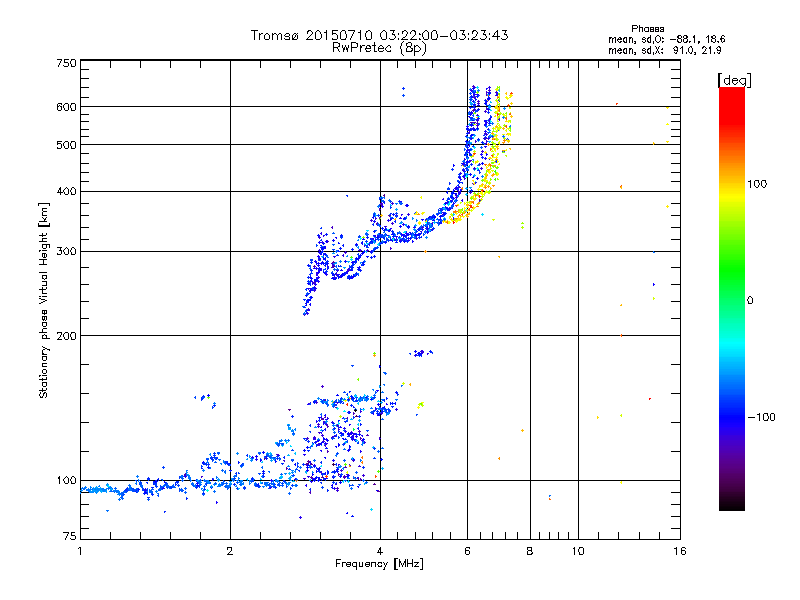Click the colorbar tick label '-100'

(761, 417)
